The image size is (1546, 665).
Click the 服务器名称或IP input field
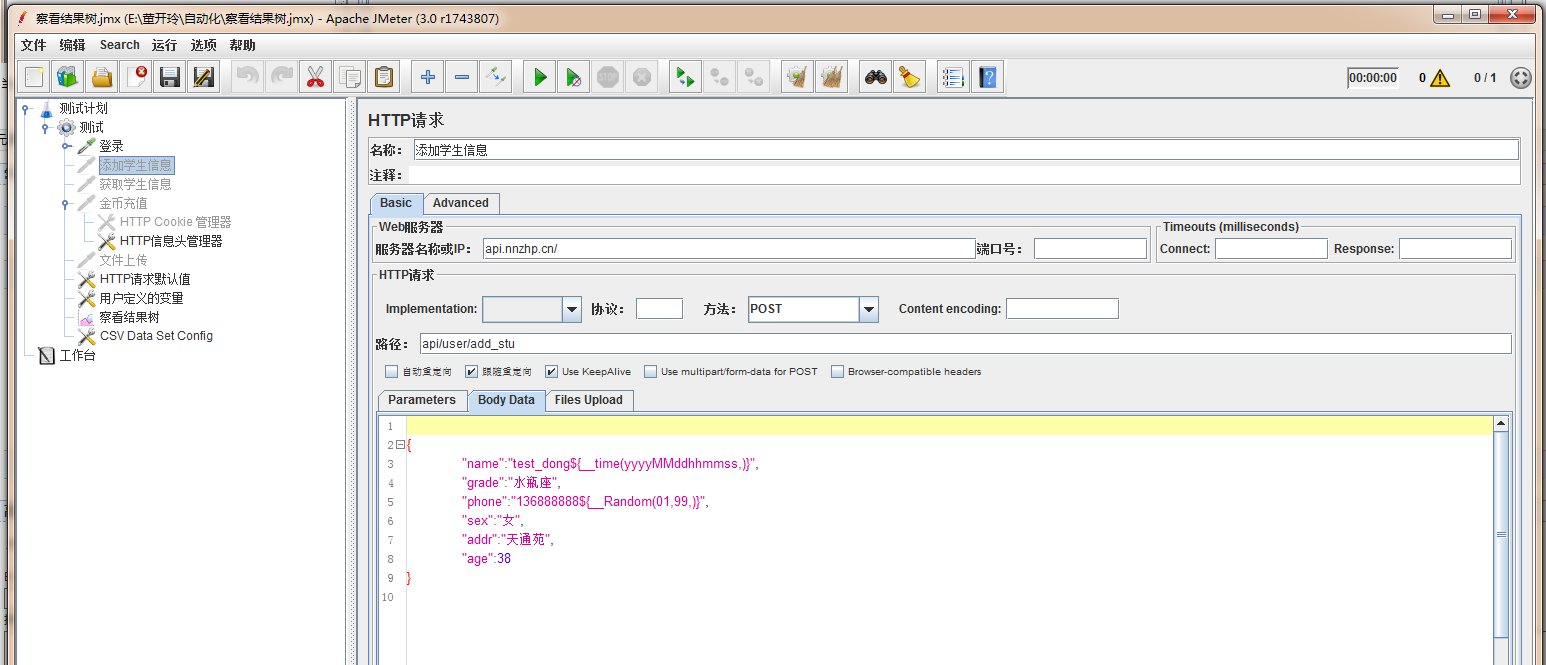pos(728,248)
